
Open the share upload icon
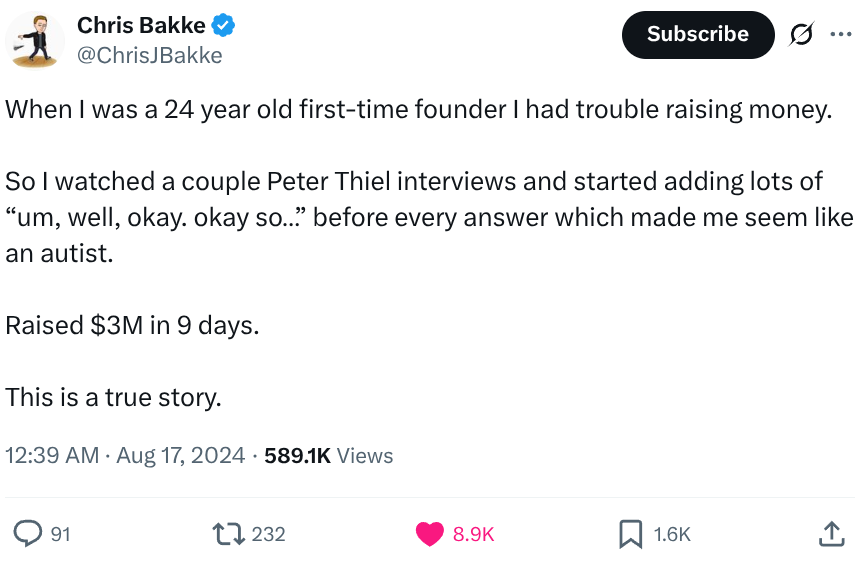point(831,533)
